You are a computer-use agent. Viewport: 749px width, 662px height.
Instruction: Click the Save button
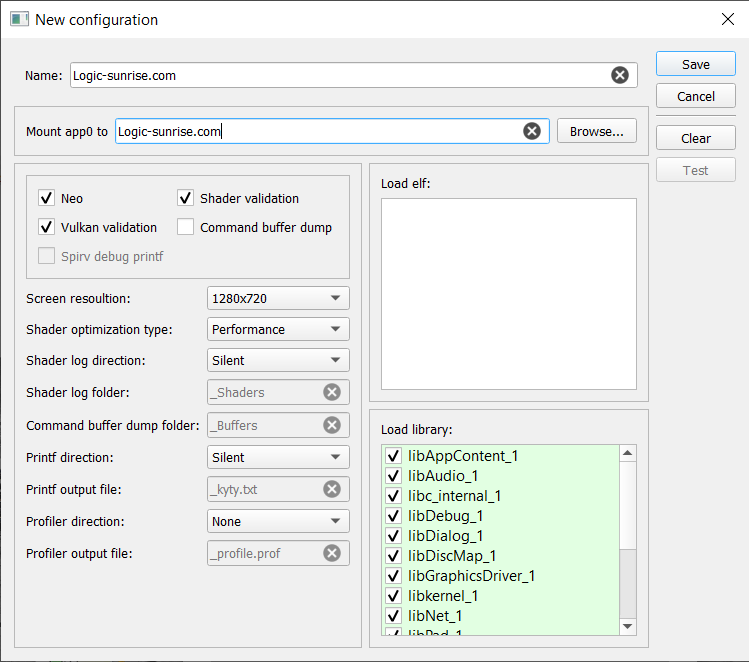pos(695,64)
